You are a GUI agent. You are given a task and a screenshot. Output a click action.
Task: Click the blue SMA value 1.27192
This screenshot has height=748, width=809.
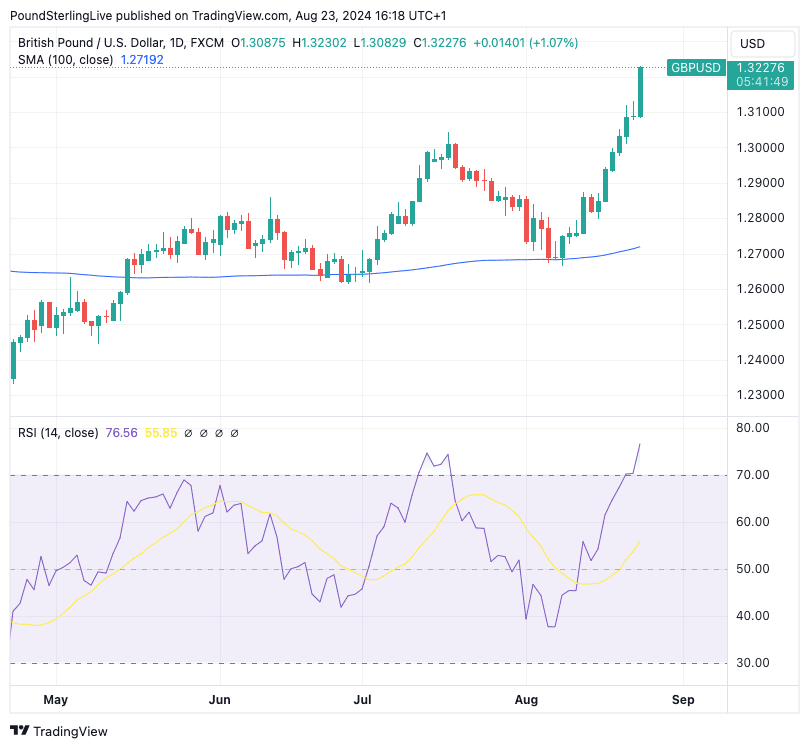(x=142, y=60)
